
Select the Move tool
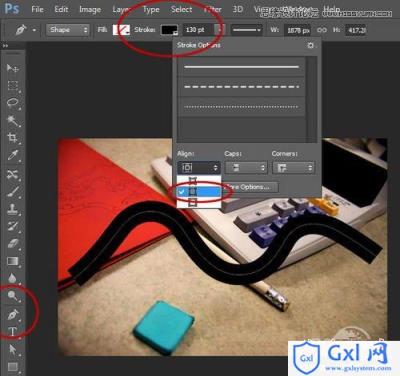13,68
